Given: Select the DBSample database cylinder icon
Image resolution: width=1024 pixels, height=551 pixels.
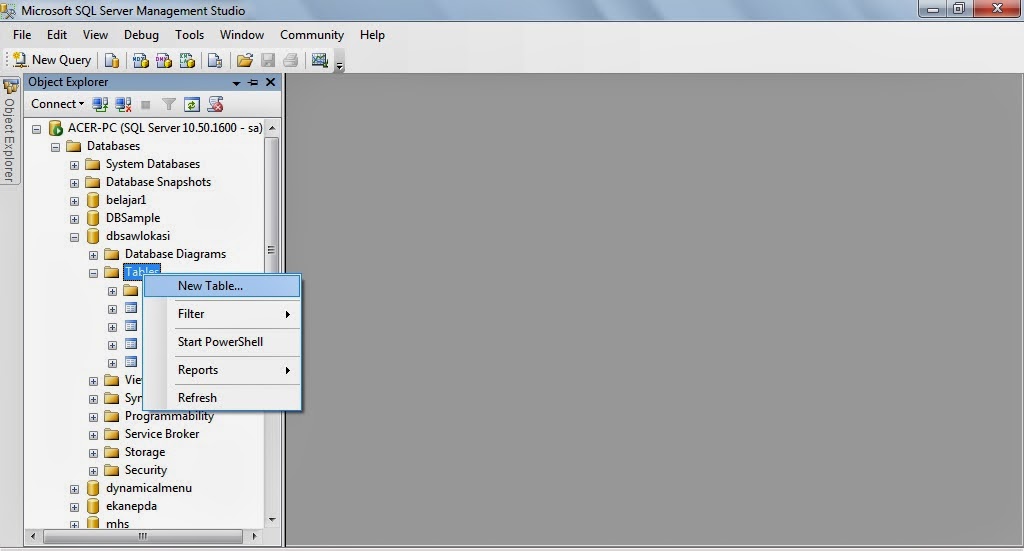Looking at the screenshot, I should tap(93, 218).
